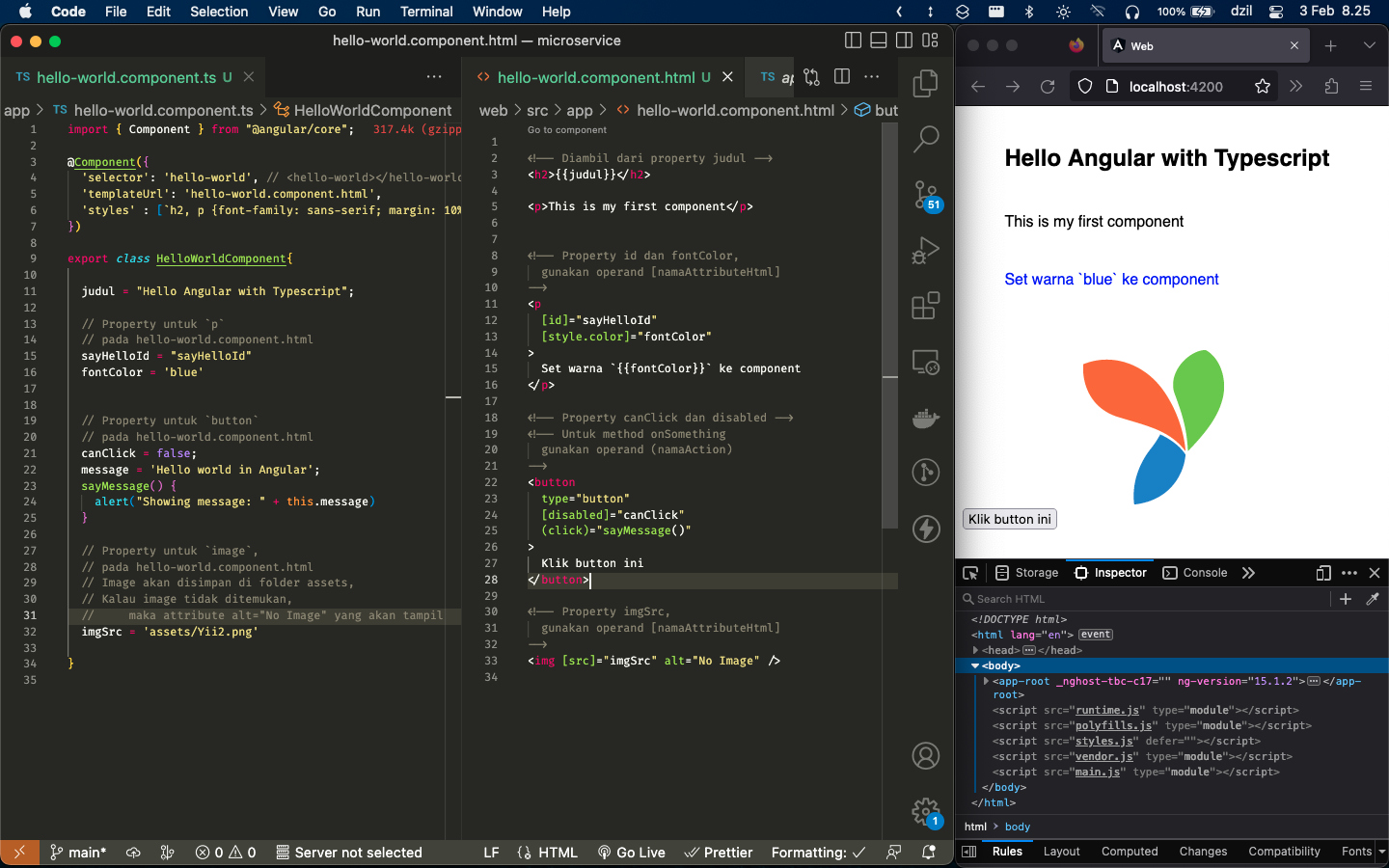Open Run and Debug view
Screen dimensions: 1389x868
coord(925,252)
